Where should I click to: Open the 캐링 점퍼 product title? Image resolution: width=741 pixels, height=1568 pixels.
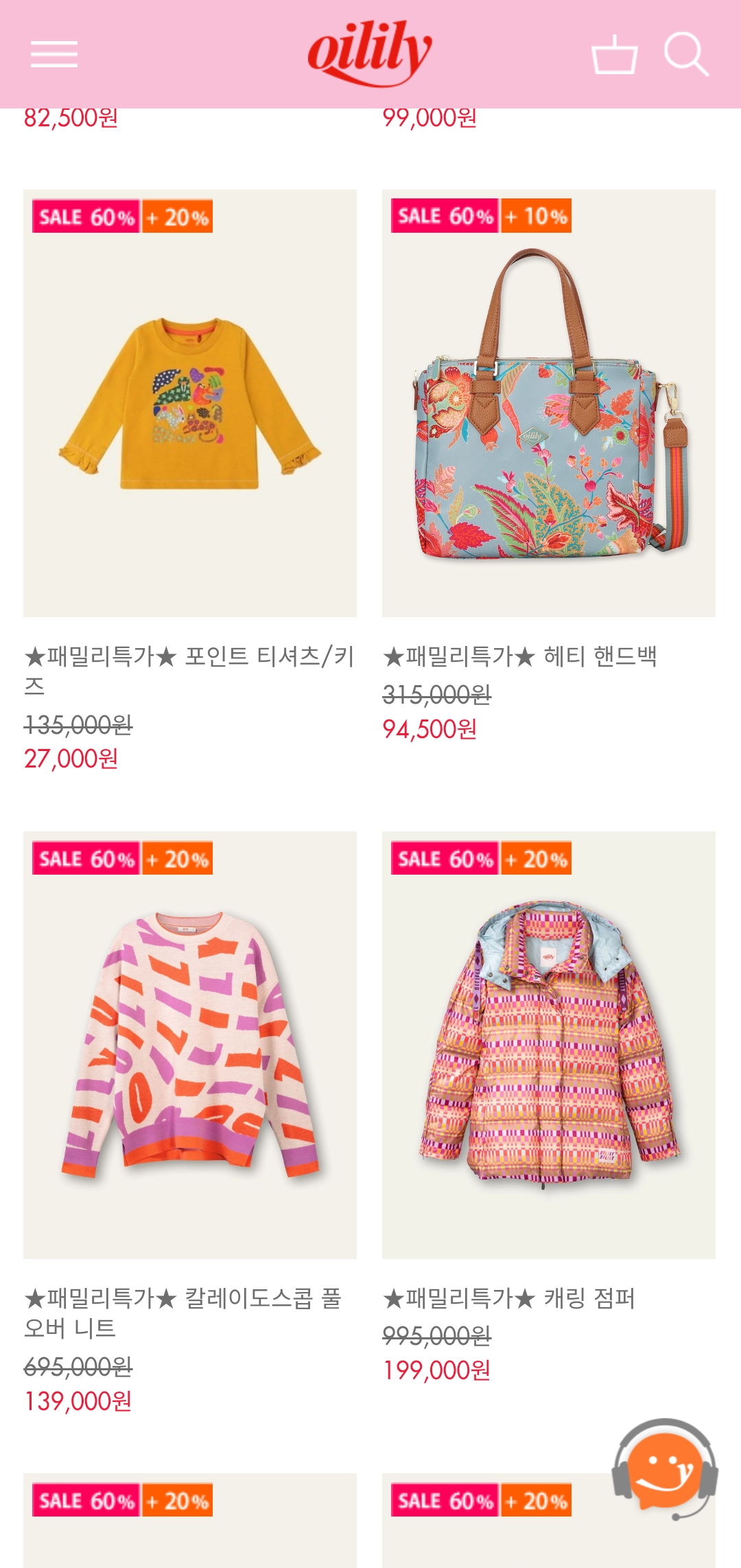click(509, 1298)
